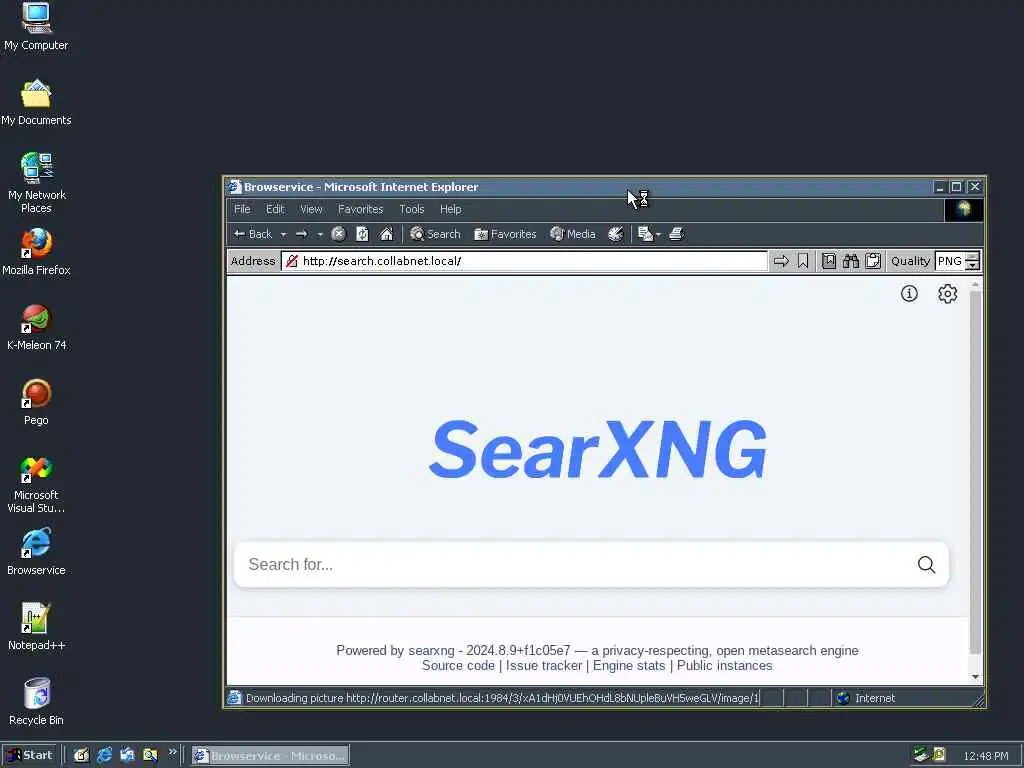Screen dimensions: 1024x768
Task: Launch the Pego desktop shortcut
Action: pos(36,402)
